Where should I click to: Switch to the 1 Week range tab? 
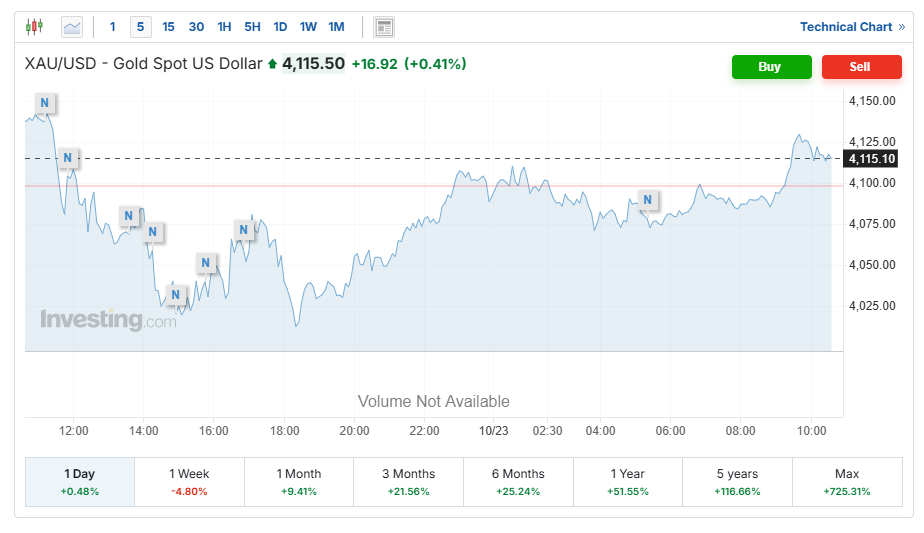[189, 482]
